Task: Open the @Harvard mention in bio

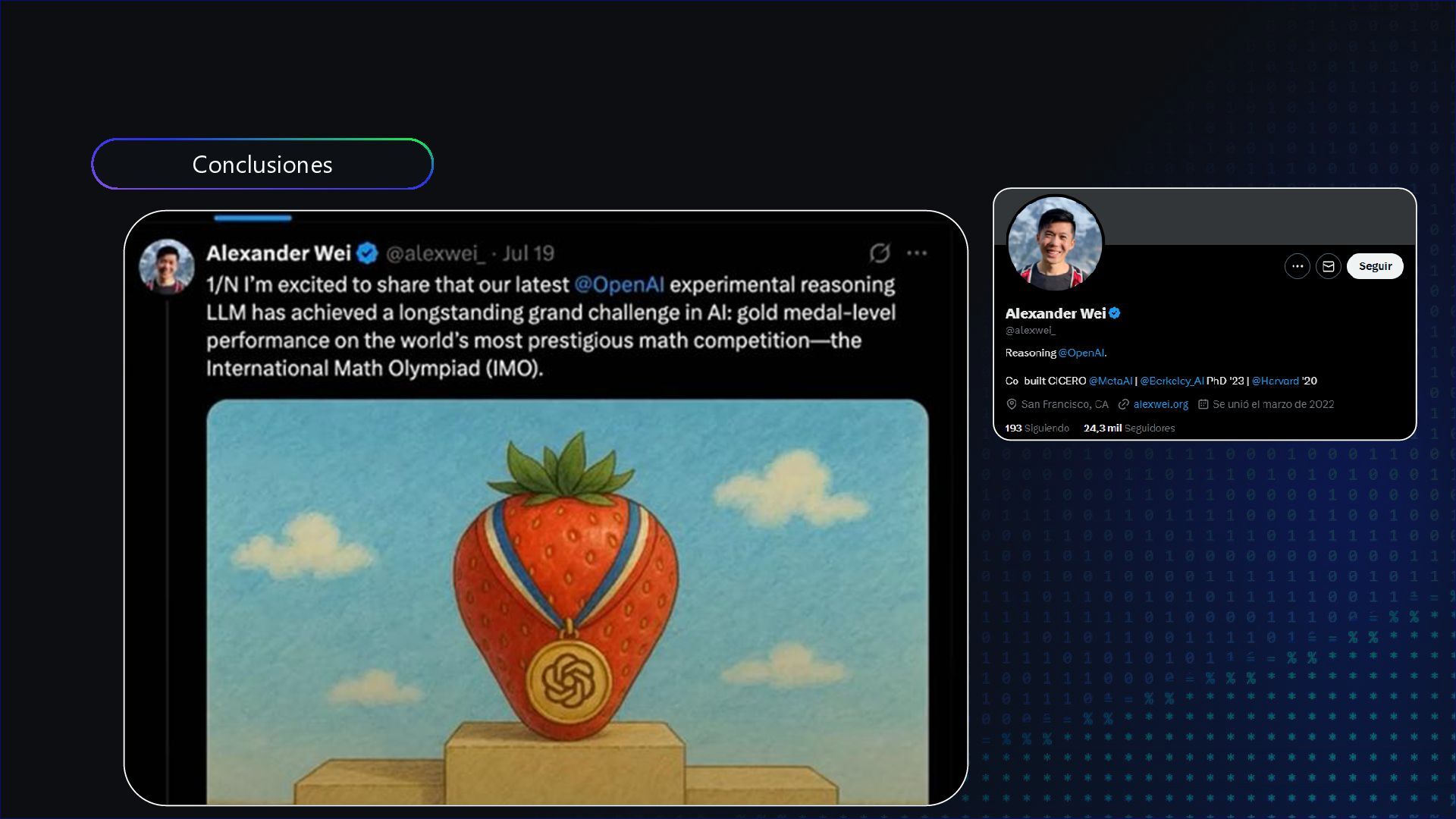Action: [x=1275, y=381]
